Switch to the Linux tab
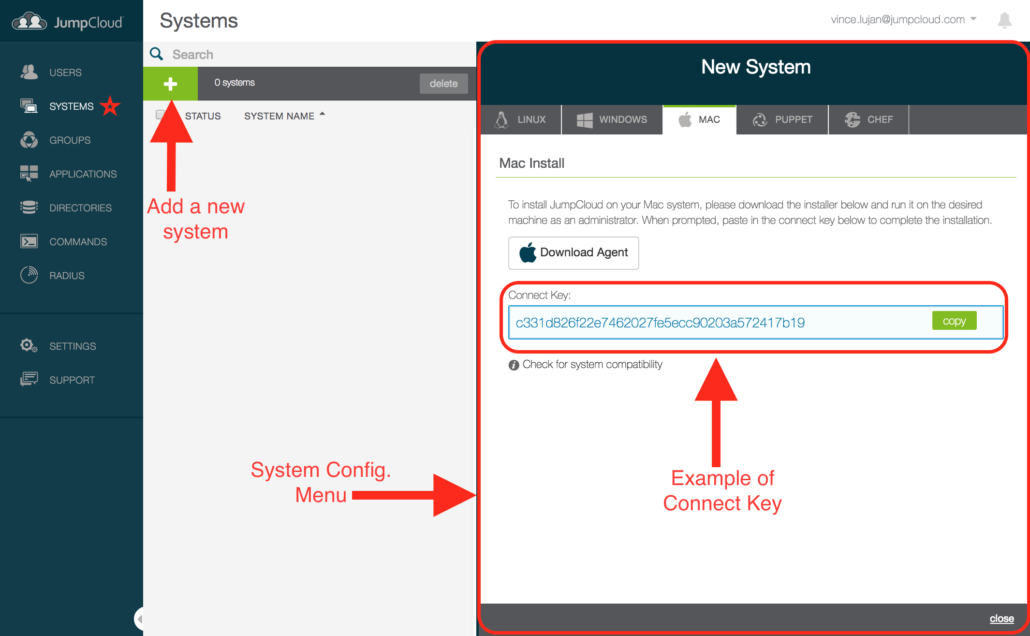The width and height of the screenshot is (1030, 636). click(x=520, y=120)
